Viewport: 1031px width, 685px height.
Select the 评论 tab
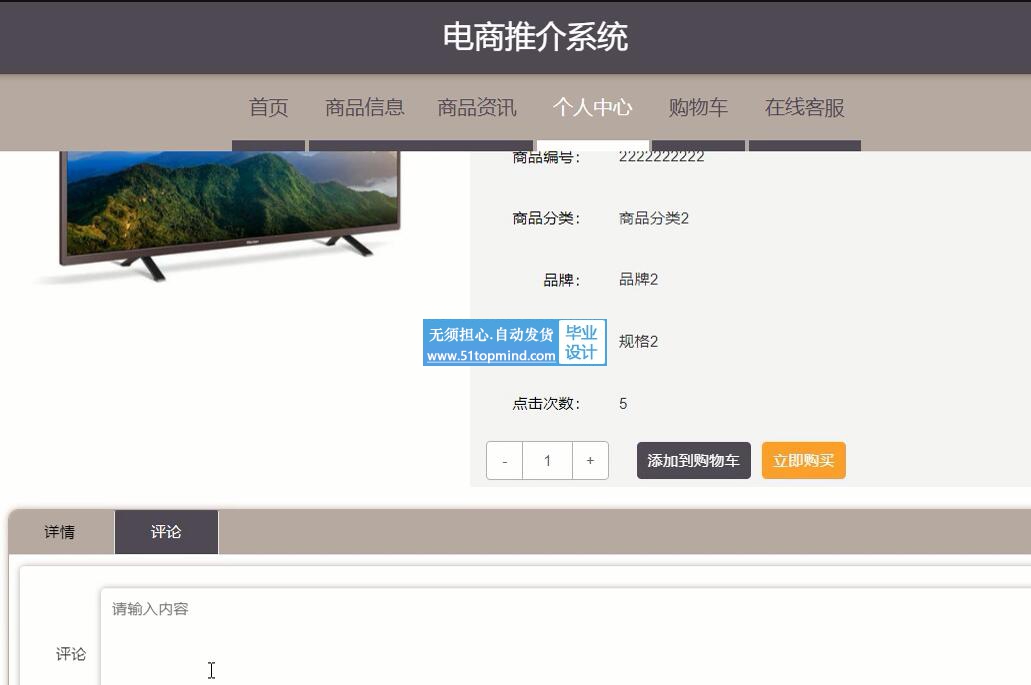(x=166, y=532)
